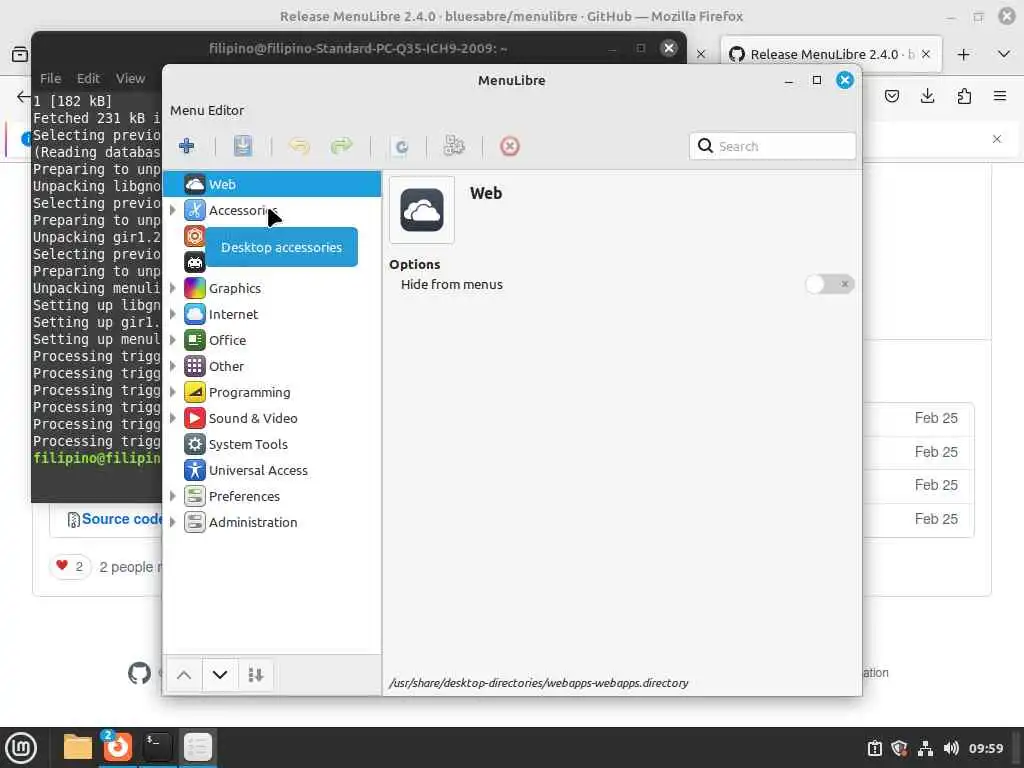The width and height of the screenshot is (1024, 768).
Task: Open a new Firefox tab
Action: click(x=963, y=54)
